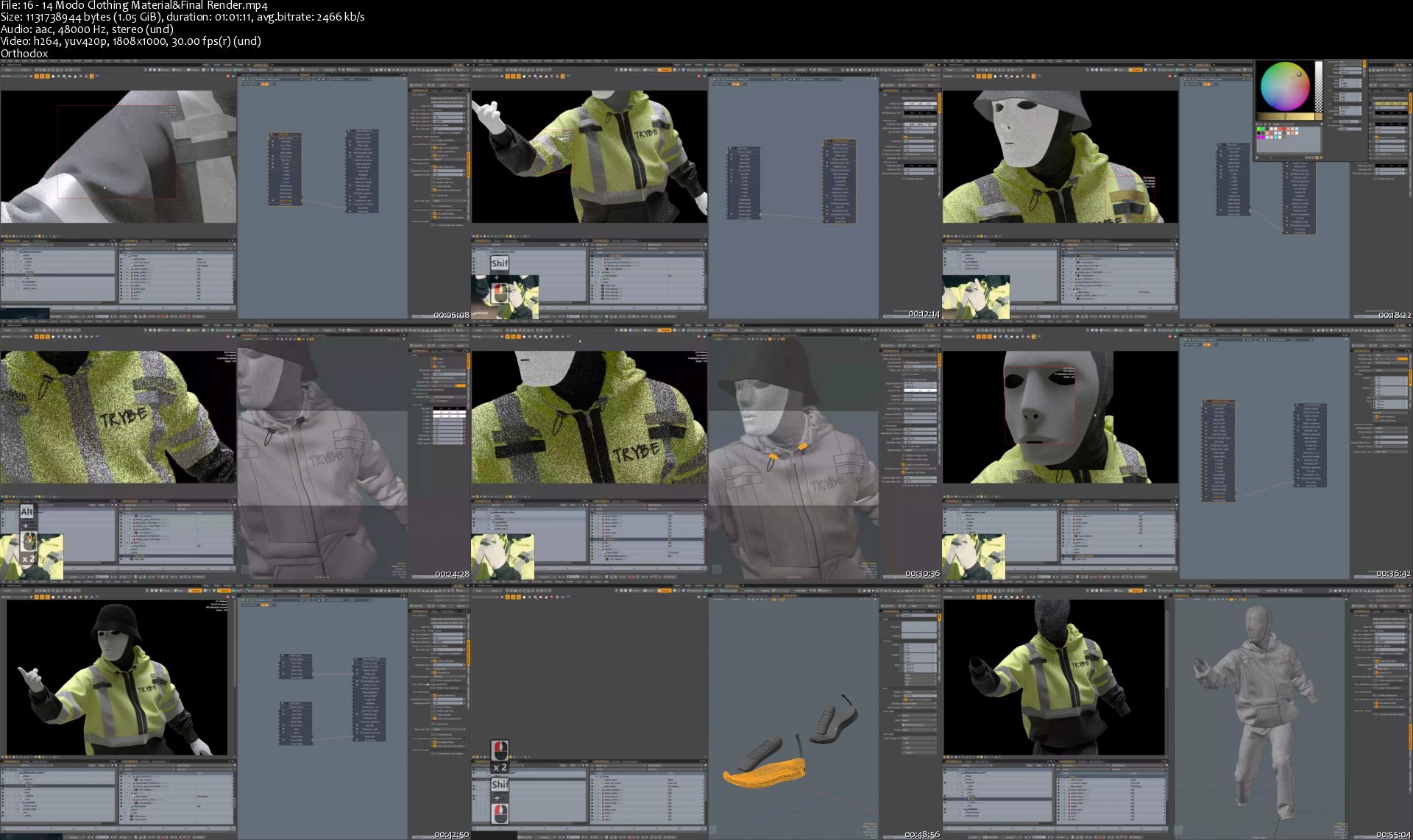
Task: Open the frame stamped 00:06:08
Action: click(235, 190)
